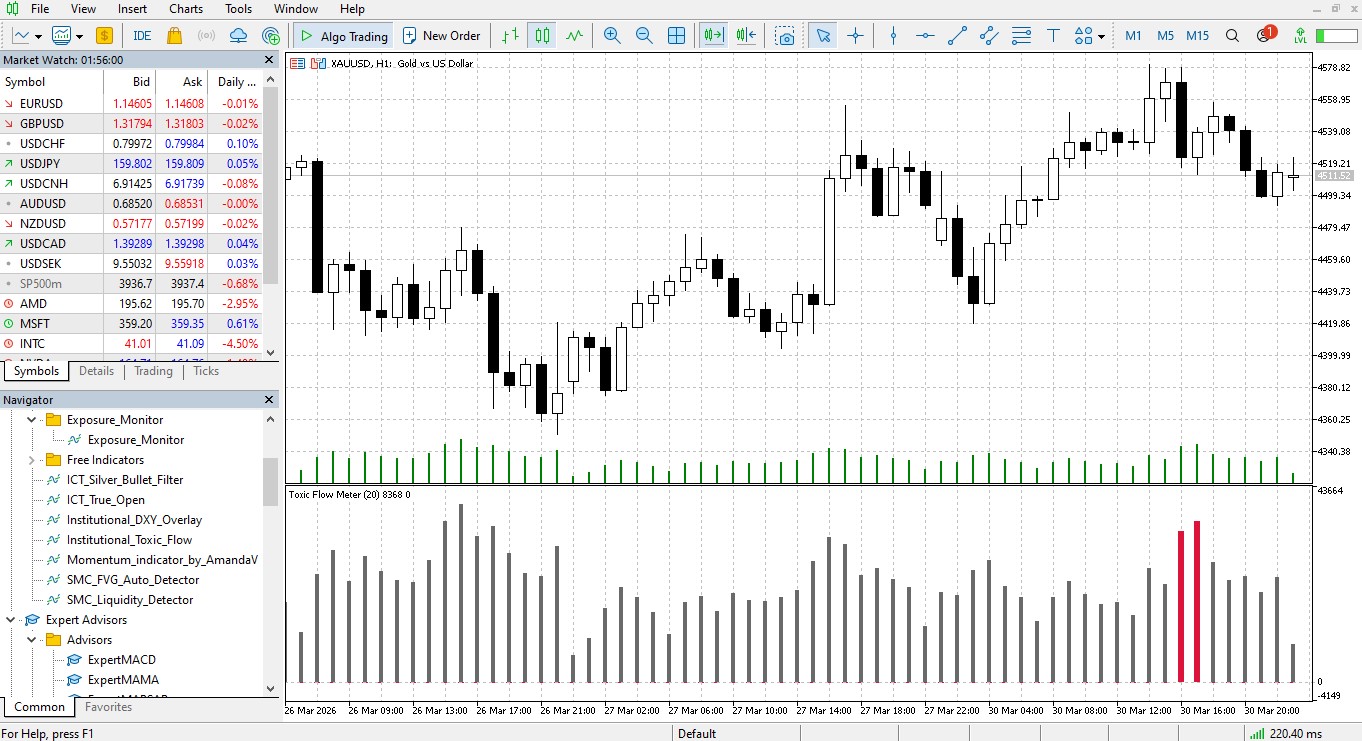Collapse the Expert Advisors tree node
The image size is (1362, 741).
[10, 620]
